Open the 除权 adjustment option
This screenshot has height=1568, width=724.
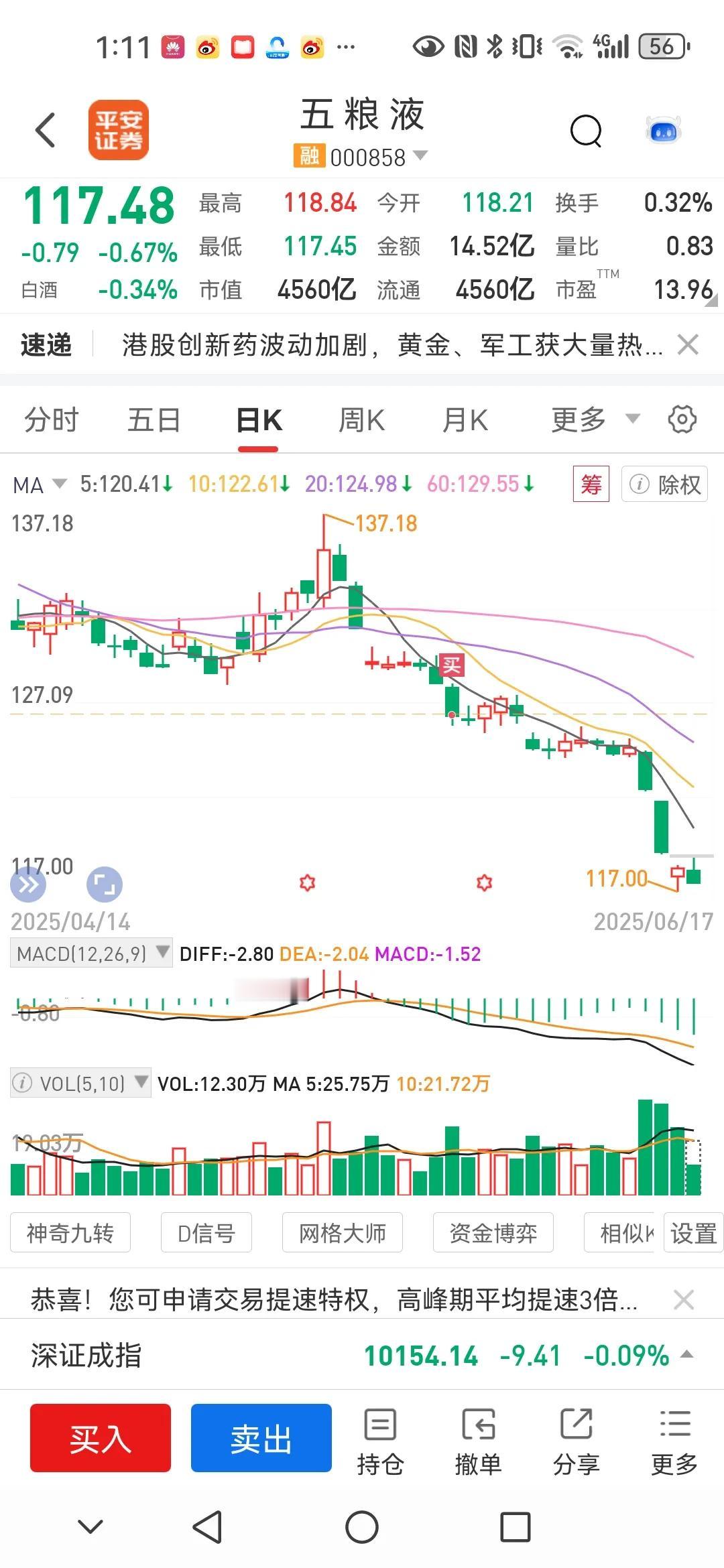(x=665, y=484)
